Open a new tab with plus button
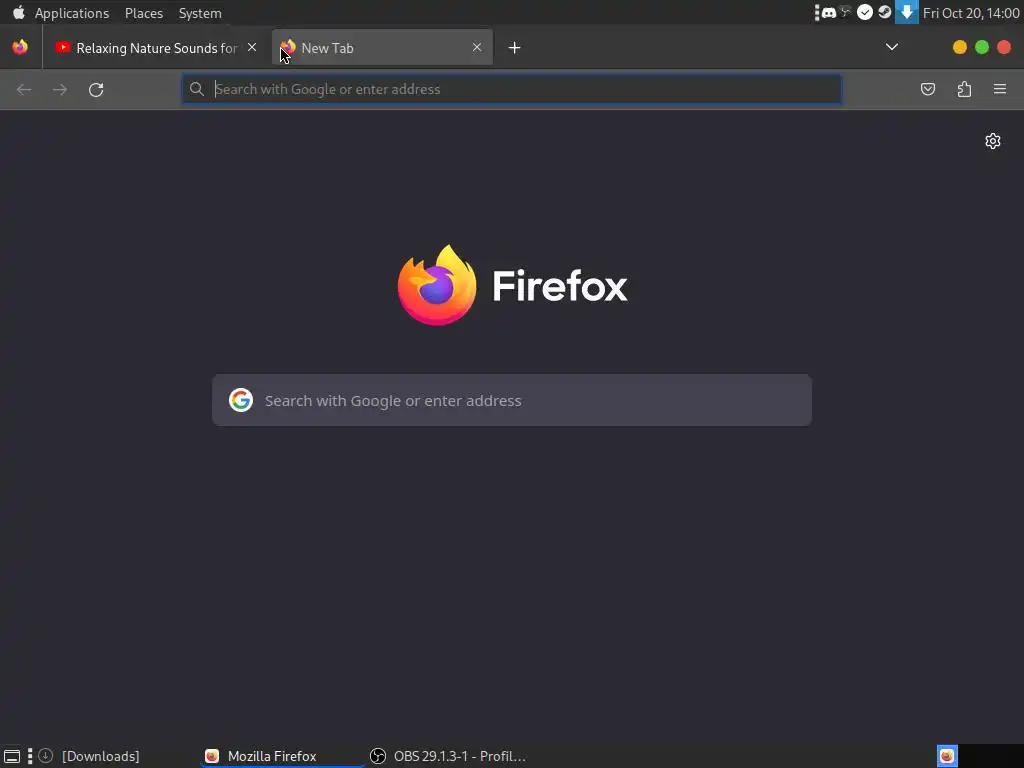 click(x=515, y=48)
